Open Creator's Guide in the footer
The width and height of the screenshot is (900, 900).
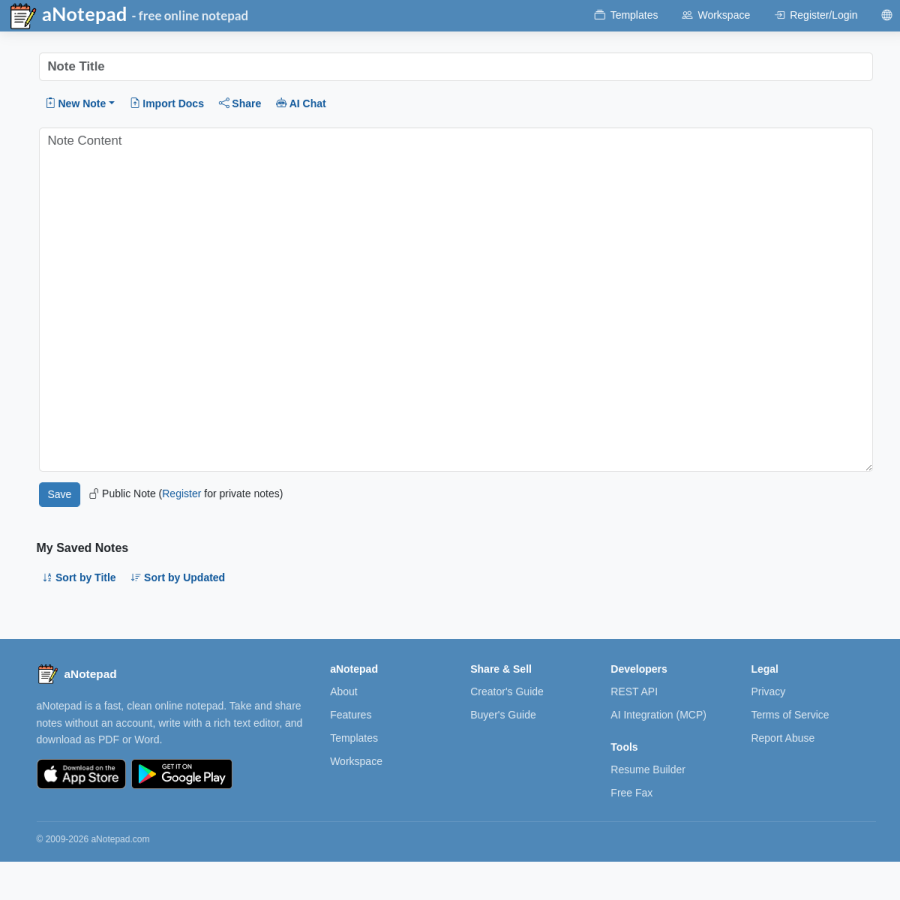[x=507, y=692]
